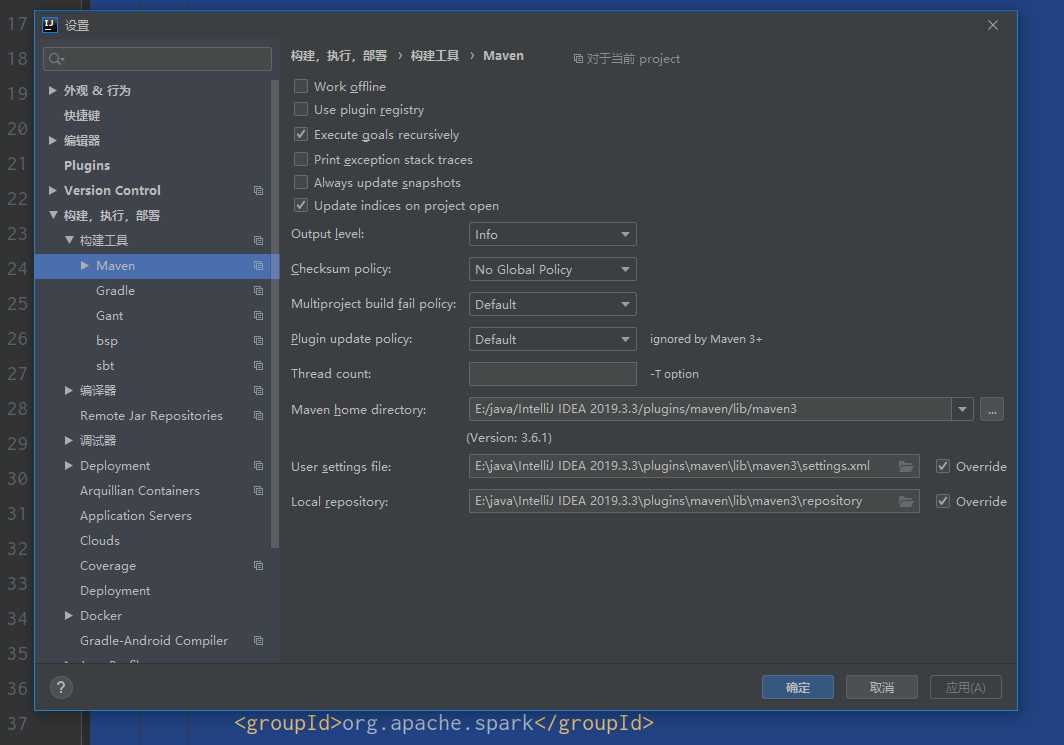The height and width of the screenshot is (745, 1064).
Task: Click the copy icon before 对于当前 project
Action: (578, 59)
